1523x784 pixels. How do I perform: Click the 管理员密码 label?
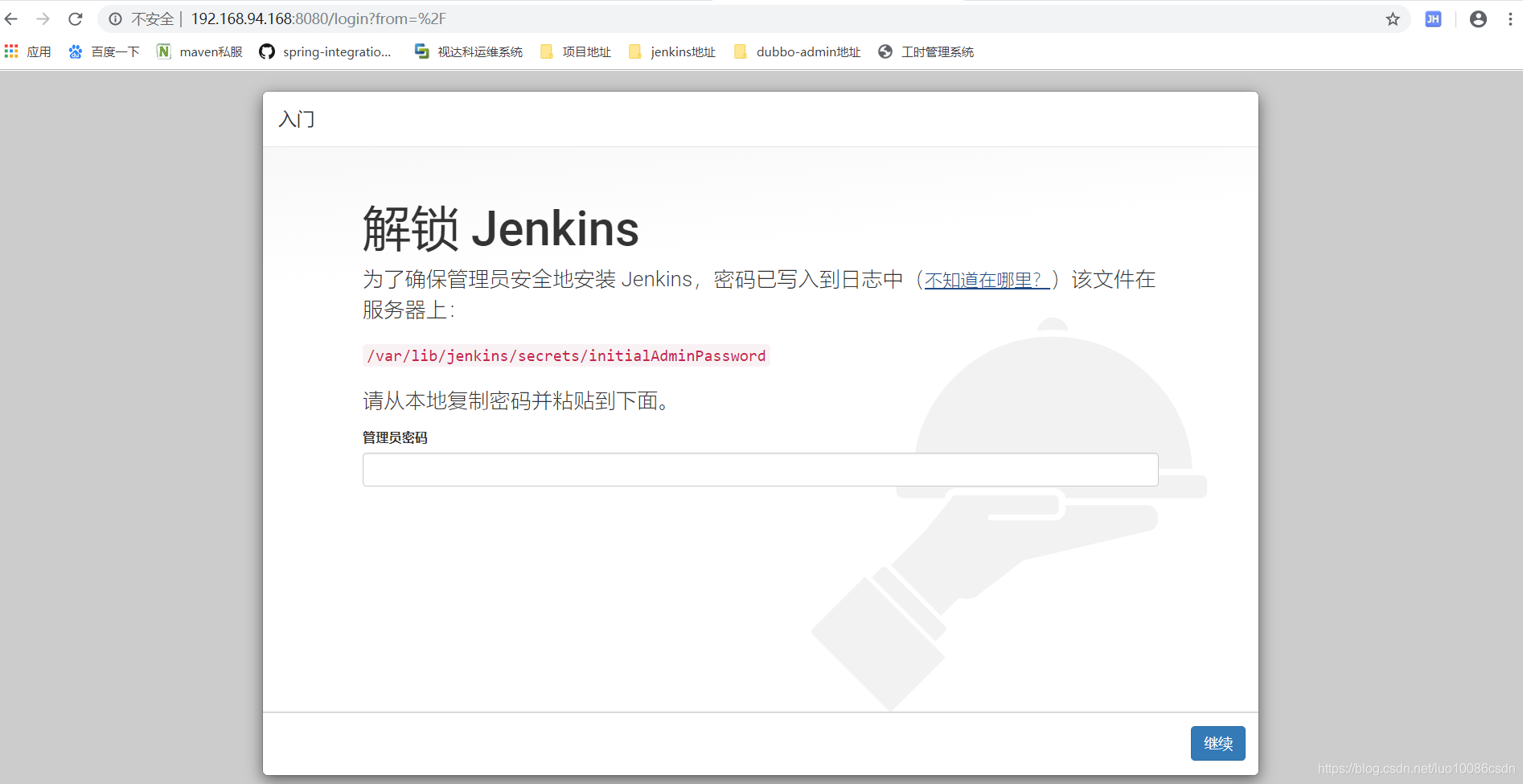coord(395,437)
